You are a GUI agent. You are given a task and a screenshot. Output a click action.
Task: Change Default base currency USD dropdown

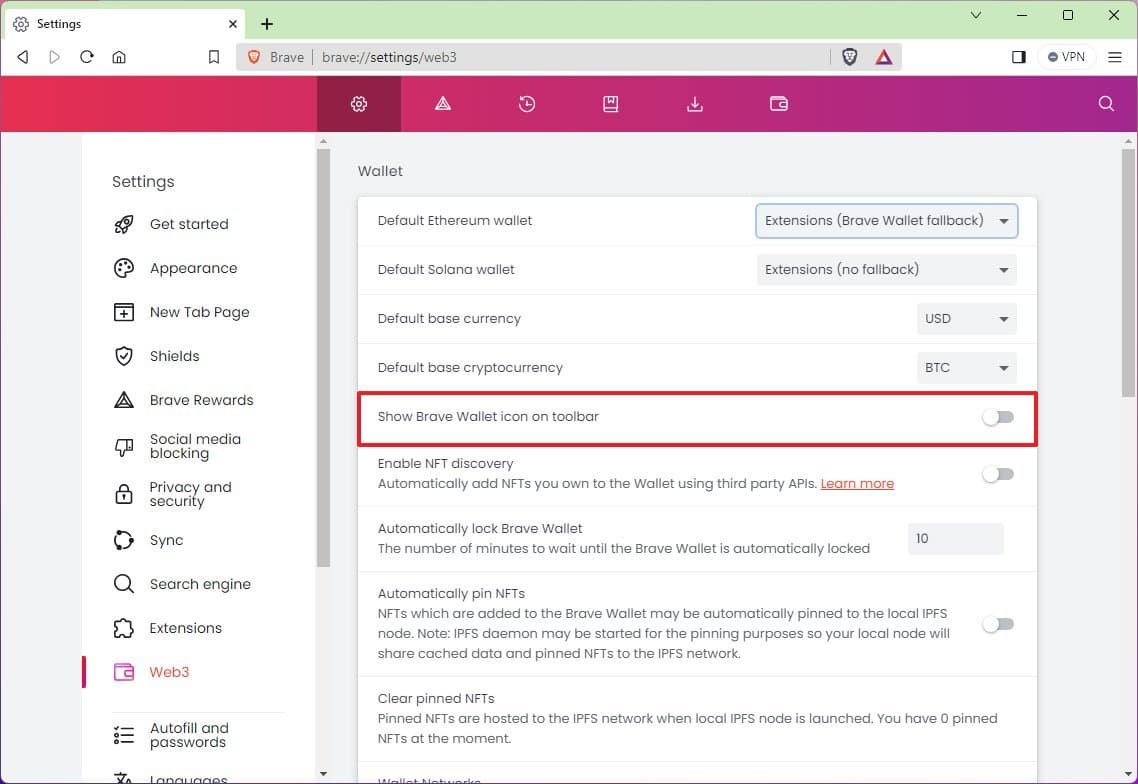point(965,319)
